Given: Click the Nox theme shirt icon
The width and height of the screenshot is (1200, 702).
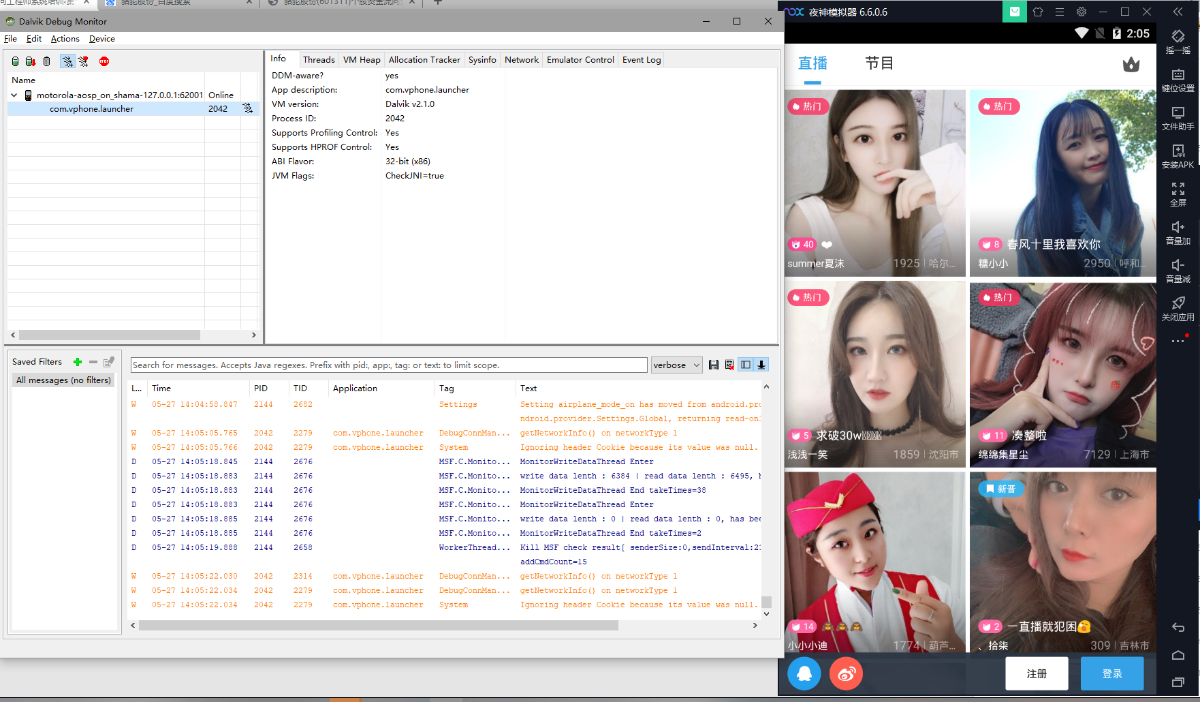Looking at the screenshot, I should [x=1037, y=12].
